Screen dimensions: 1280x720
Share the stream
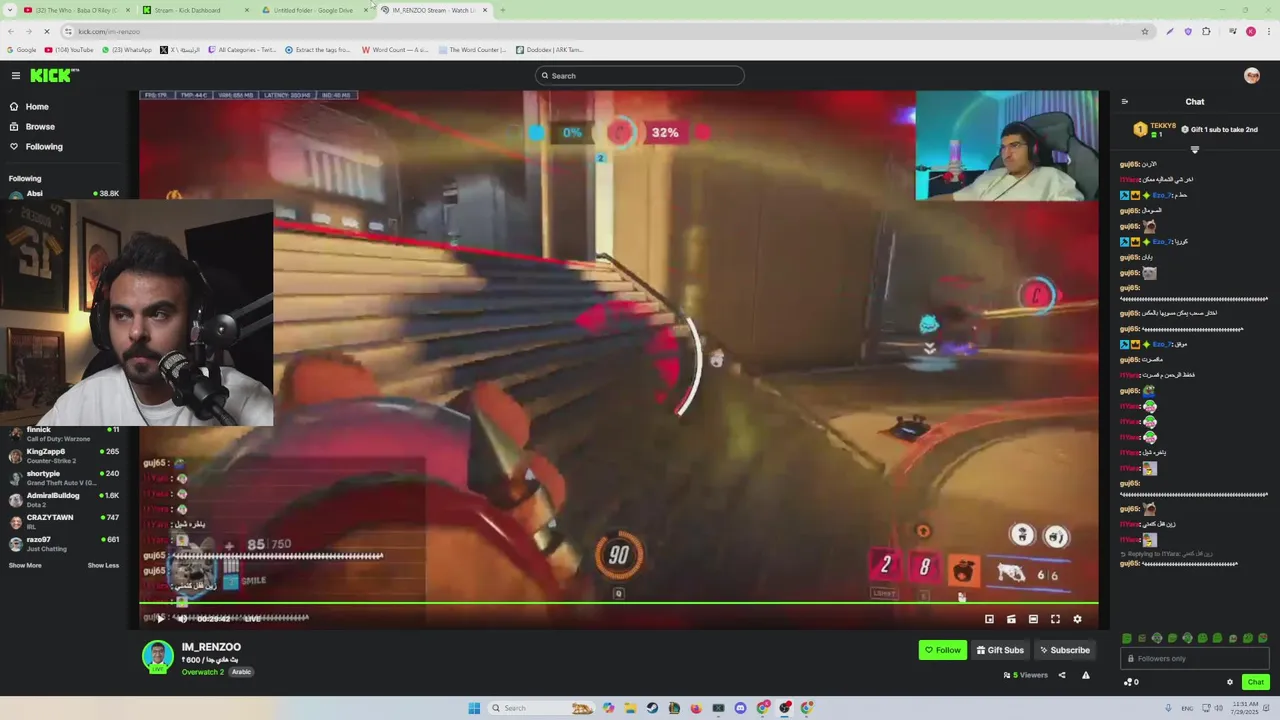pos(1062,675)
